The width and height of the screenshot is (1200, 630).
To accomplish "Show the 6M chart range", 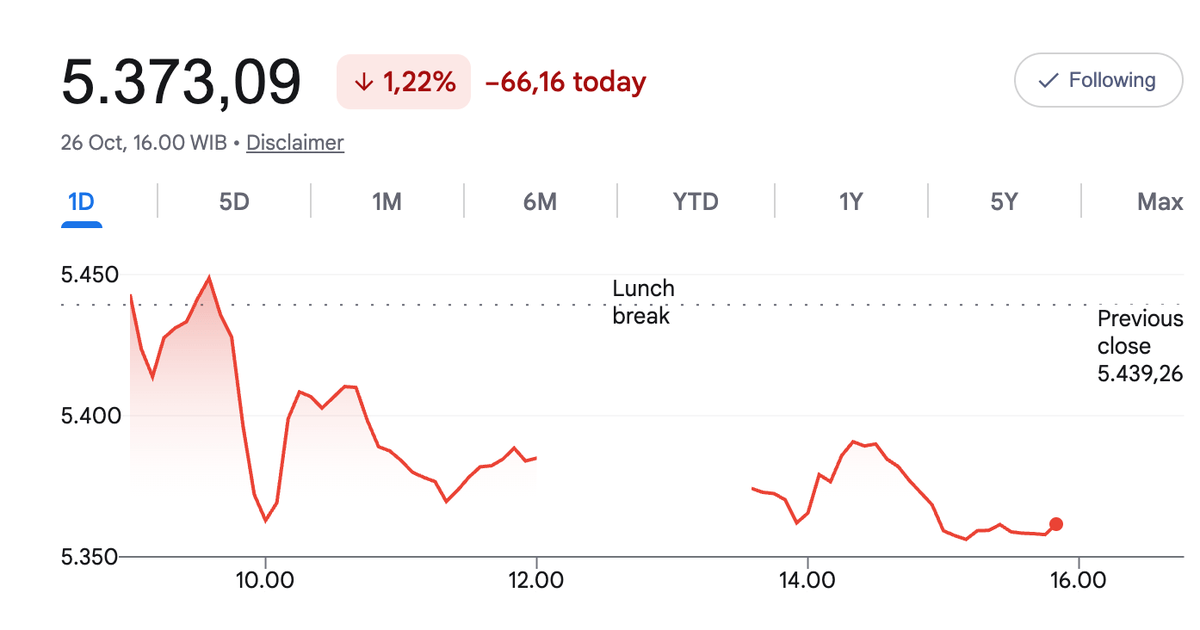I will tap(540, 202).
